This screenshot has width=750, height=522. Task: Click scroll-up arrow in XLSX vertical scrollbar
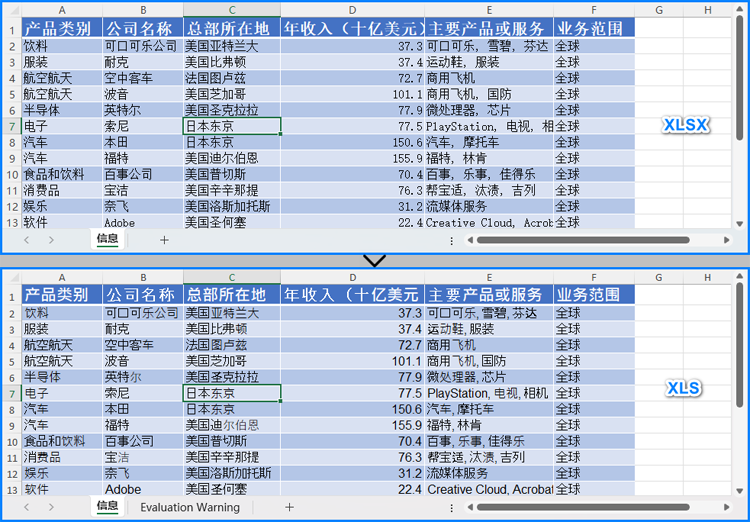pos(740,10)
